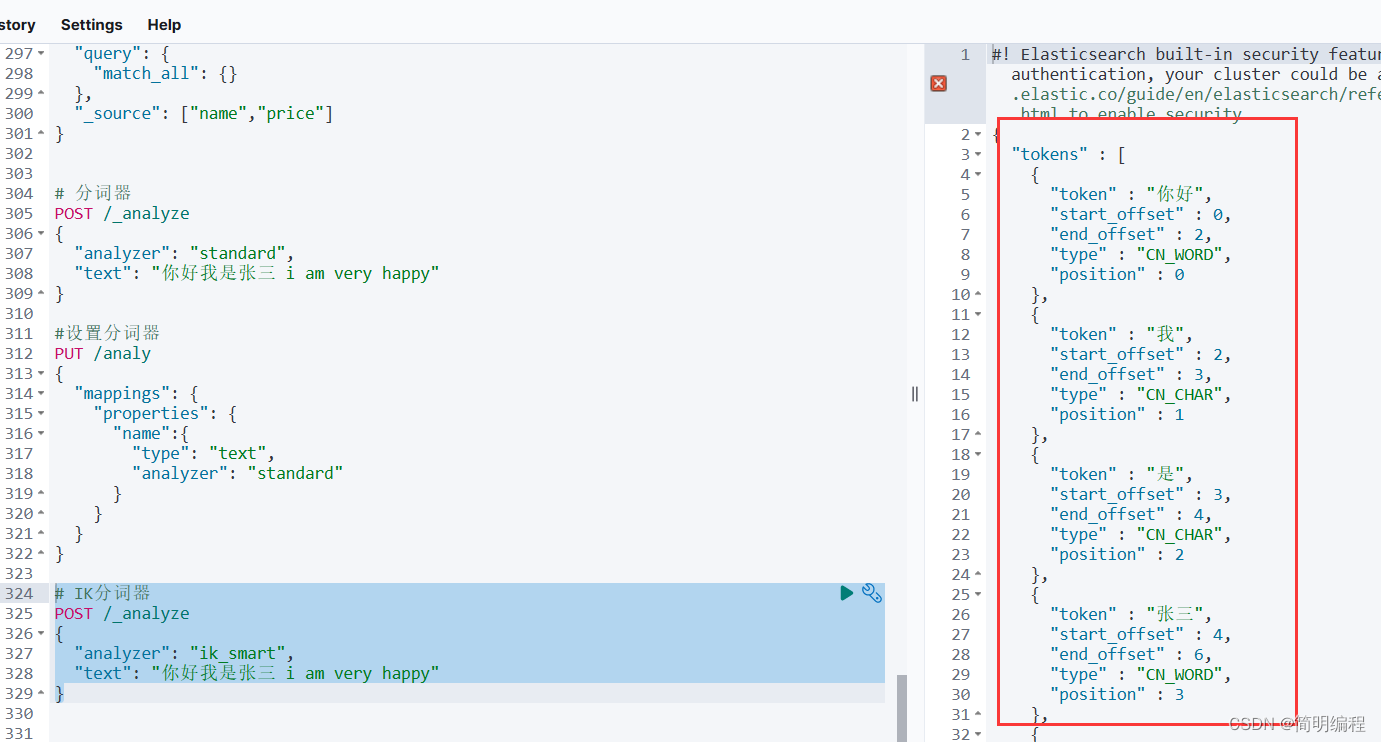Toggle fold marker at response line 10

click(x=978, y=294)
